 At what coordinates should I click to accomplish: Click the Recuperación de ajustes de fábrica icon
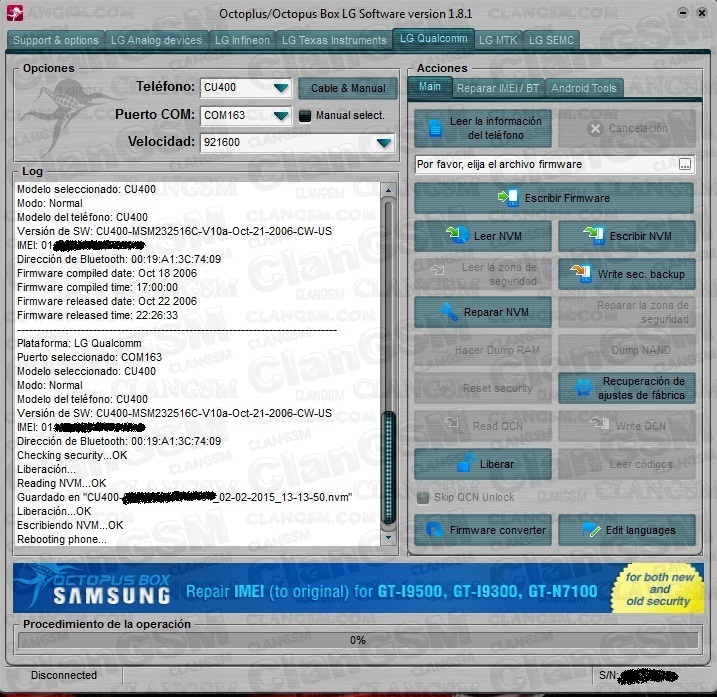click(584, 388)
